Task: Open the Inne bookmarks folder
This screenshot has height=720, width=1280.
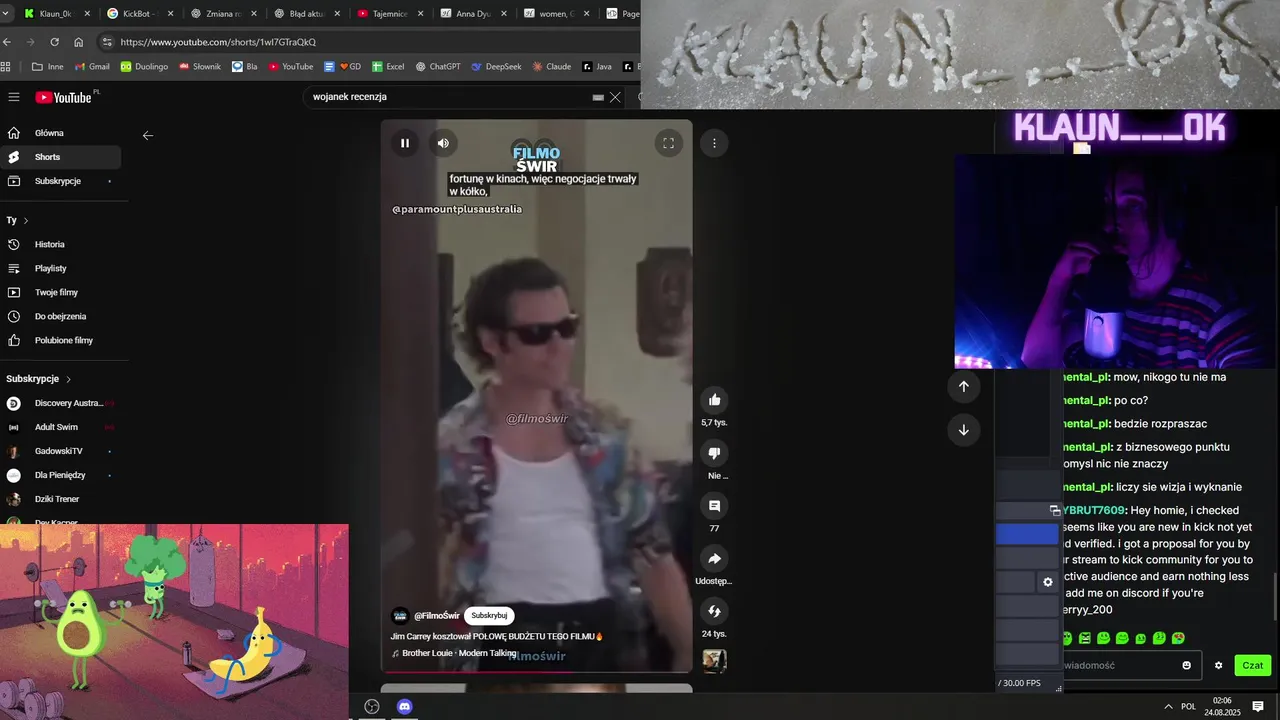Action: point(48,67)
